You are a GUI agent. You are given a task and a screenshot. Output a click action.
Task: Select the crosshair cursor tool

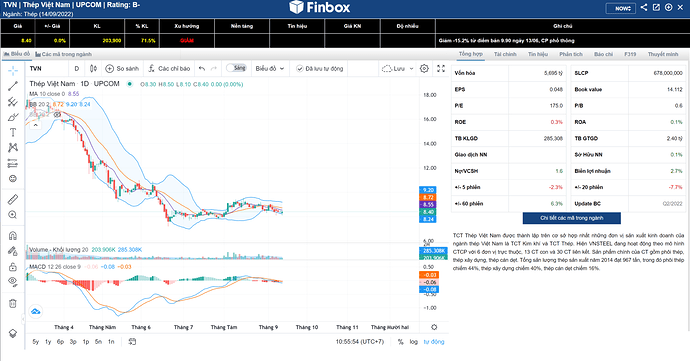13,70
